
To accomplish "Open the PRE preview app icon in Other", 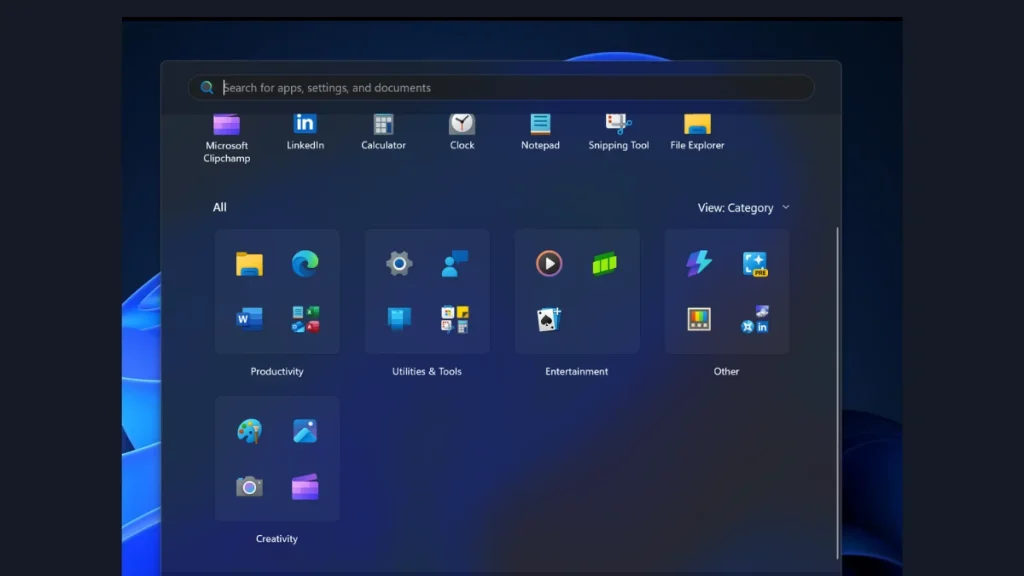I will pos(755,264).
